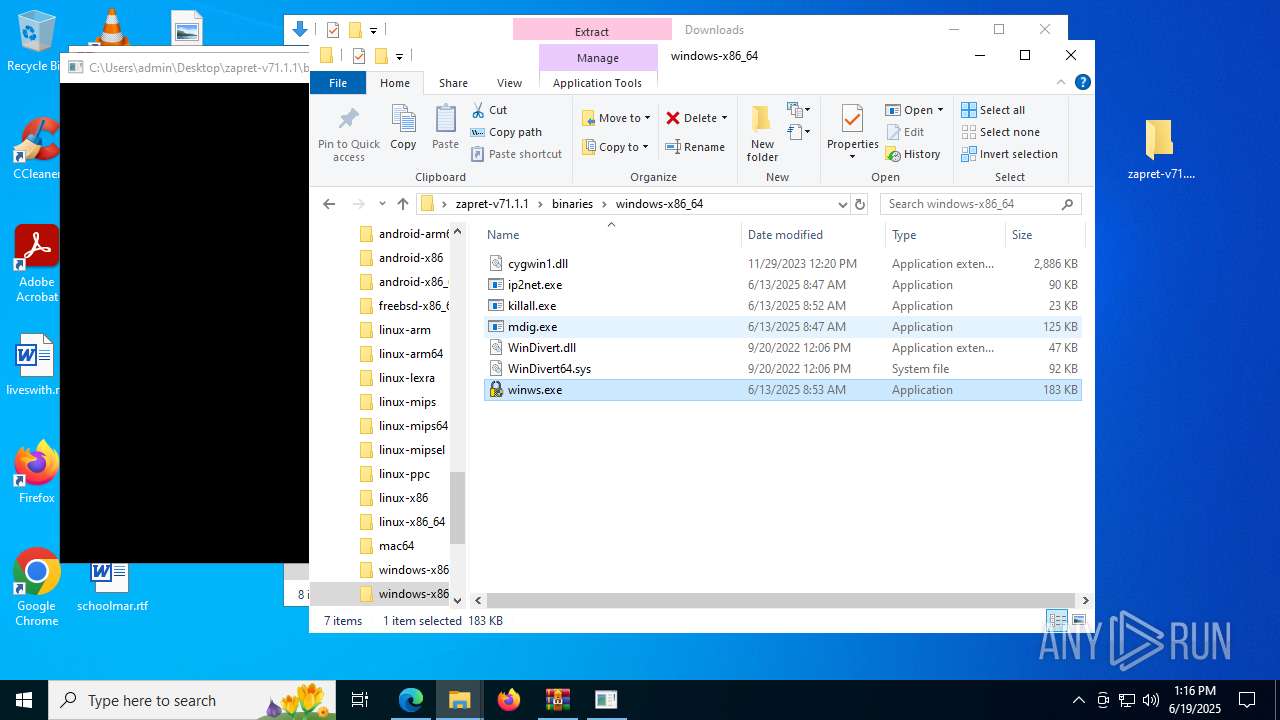This screenshot has height=720, width=1280.
Task: Sort by the Size column header
Action: click(1044, 235)
